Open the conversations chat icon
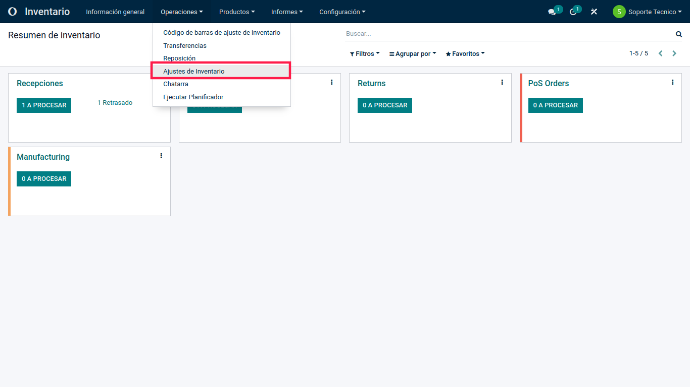Screen dimensions: 690x387 tap(552, 12)
